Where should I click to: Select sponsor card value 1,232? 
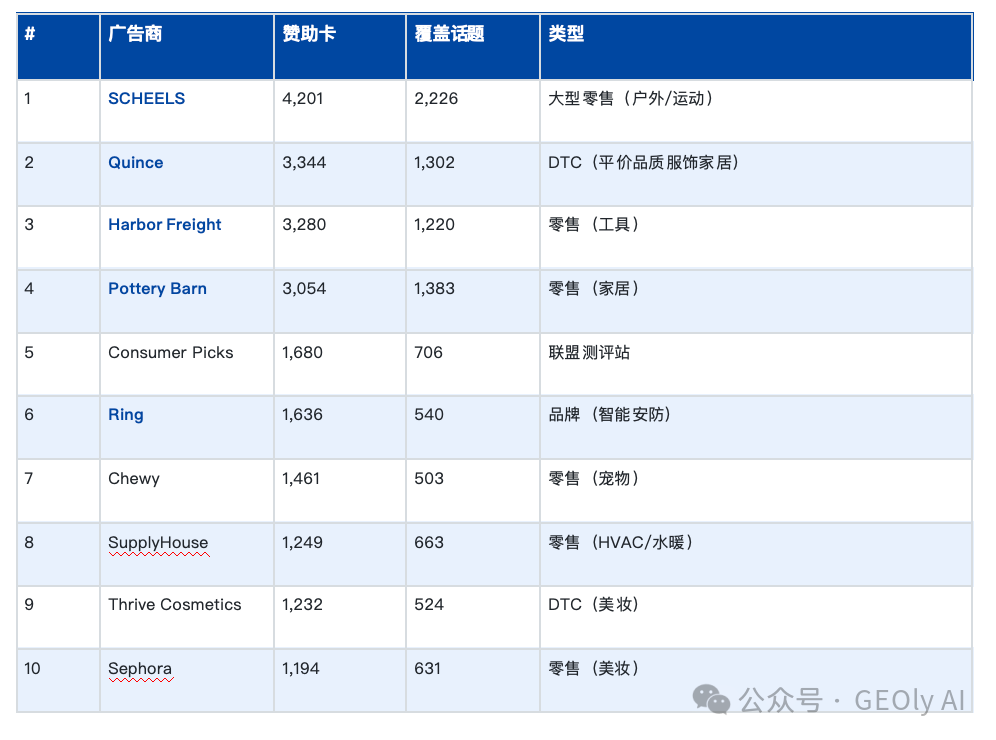click(302, 605)
